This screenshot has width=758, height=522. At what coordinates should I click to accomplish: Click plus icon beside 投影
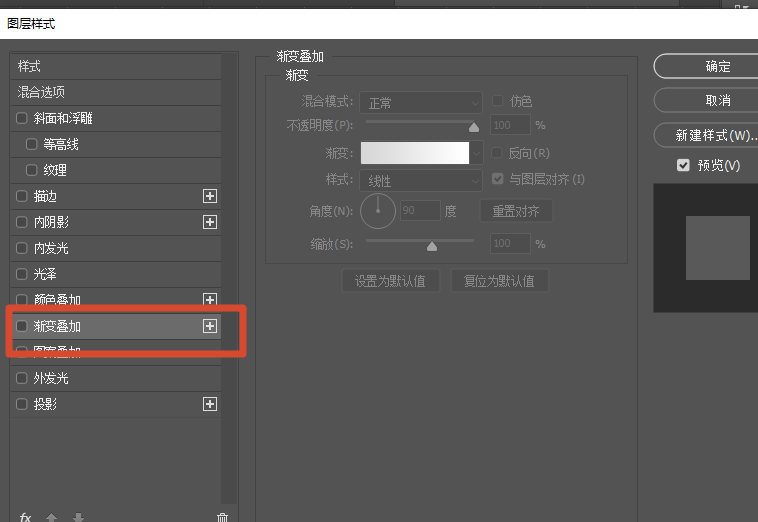tap(210, 404)
